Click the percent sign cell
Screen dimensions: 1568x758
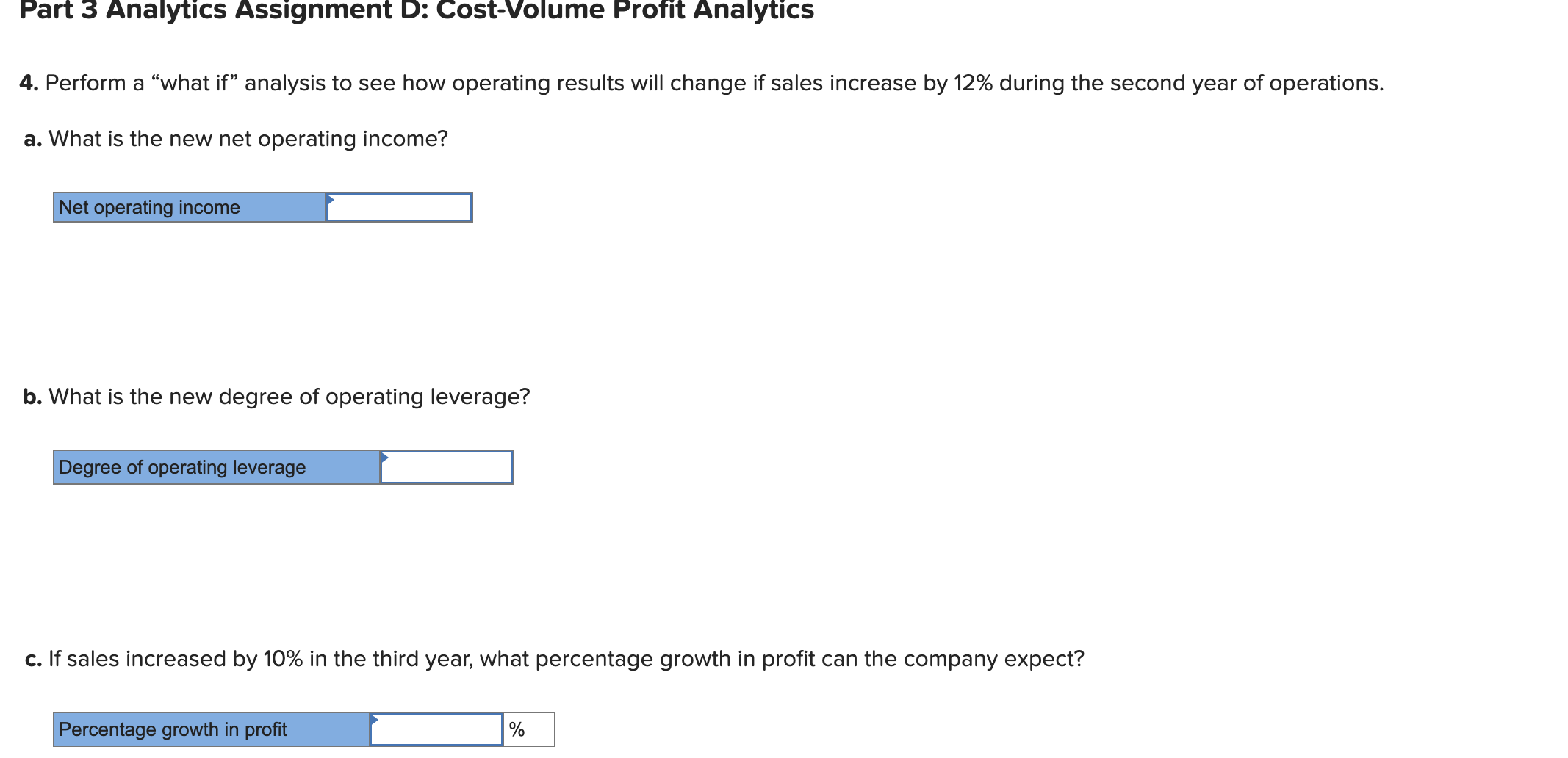(x=528, y=729)
